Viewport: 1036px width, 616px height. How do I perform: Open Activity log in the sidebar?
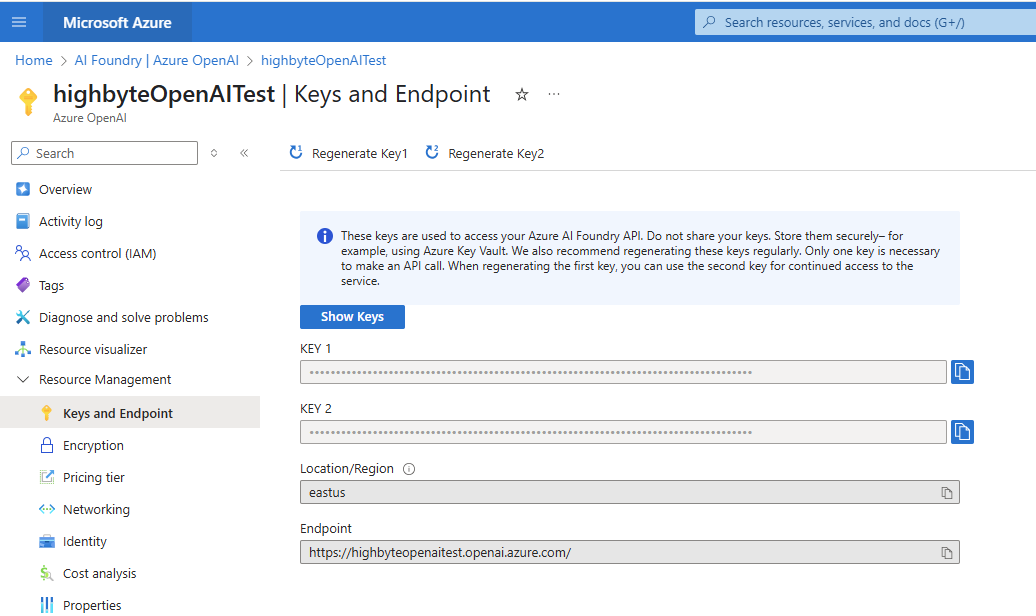[x=70, y=221]
